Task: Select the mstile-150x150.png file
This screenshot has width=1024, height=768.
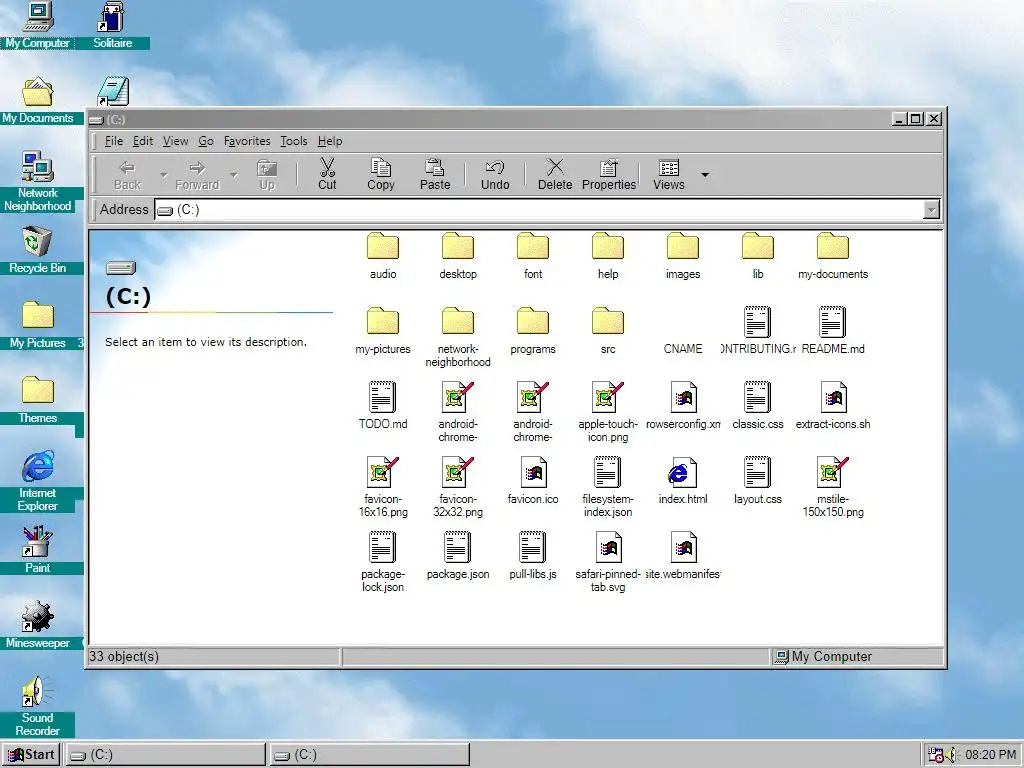Action: pos(833,487)
